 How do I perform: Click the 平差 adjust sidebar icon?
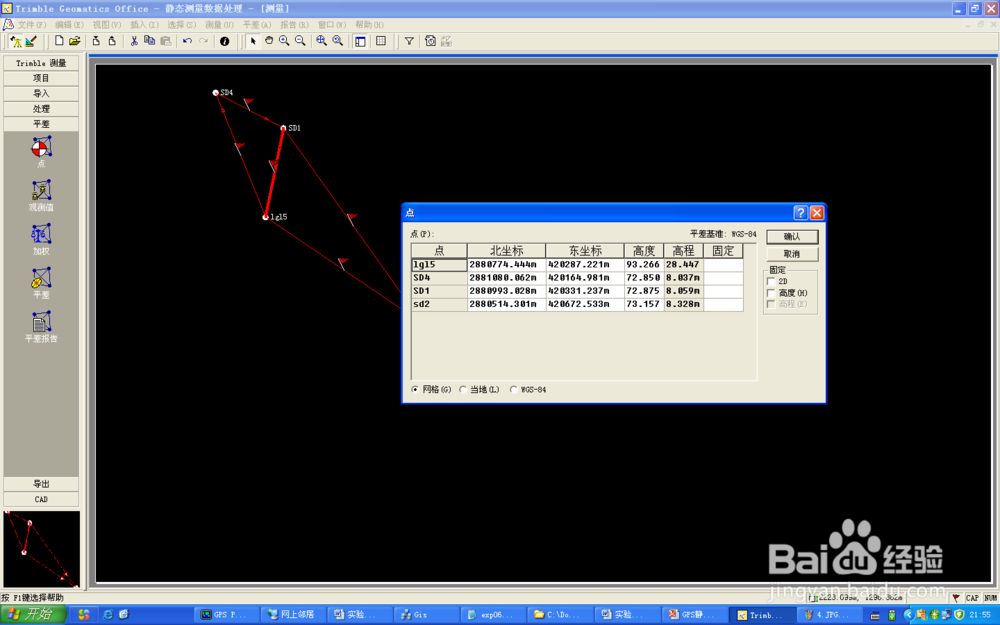click(x=41, y=283)
